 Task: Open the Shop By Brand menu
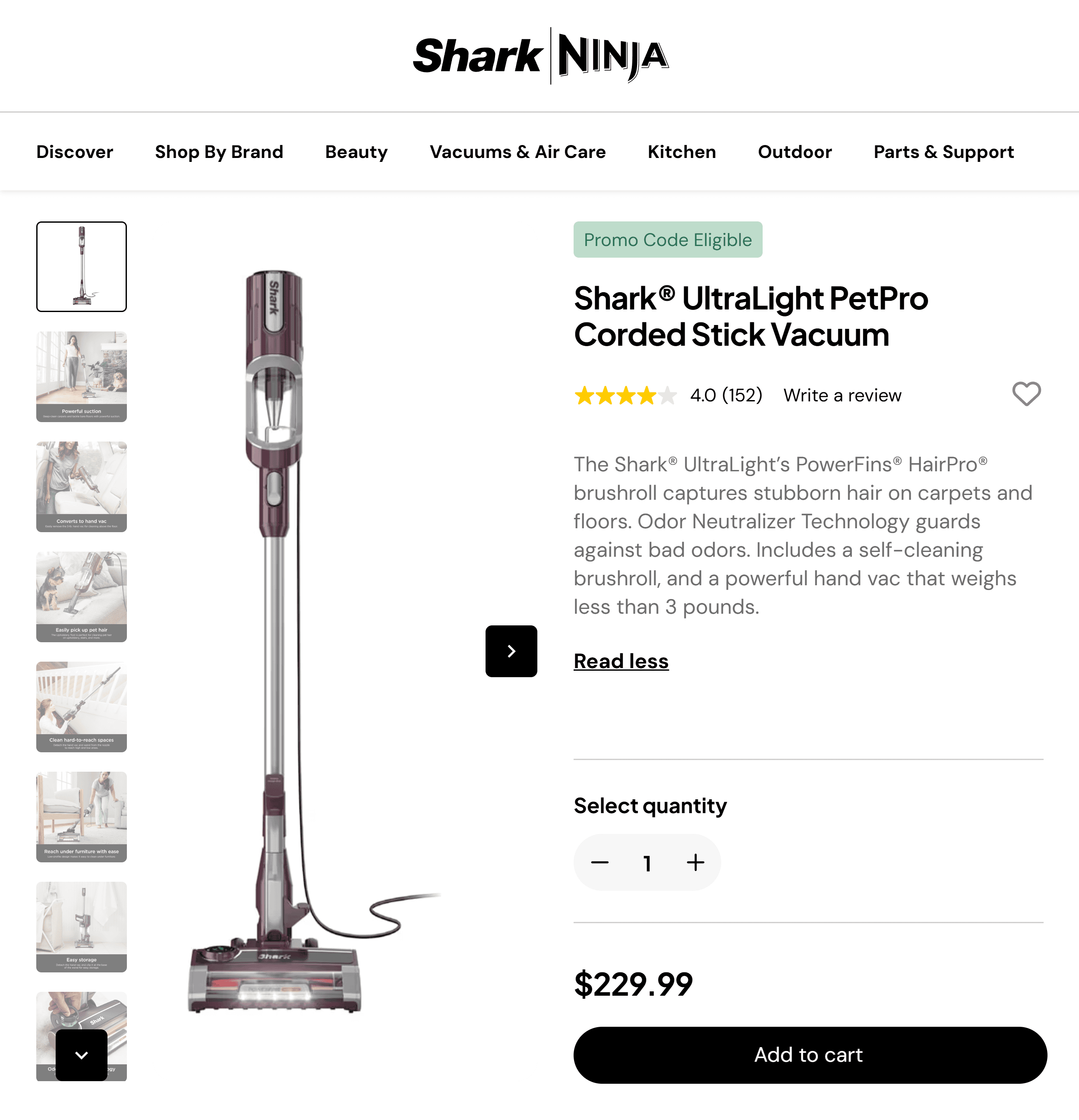pos(219,152)
